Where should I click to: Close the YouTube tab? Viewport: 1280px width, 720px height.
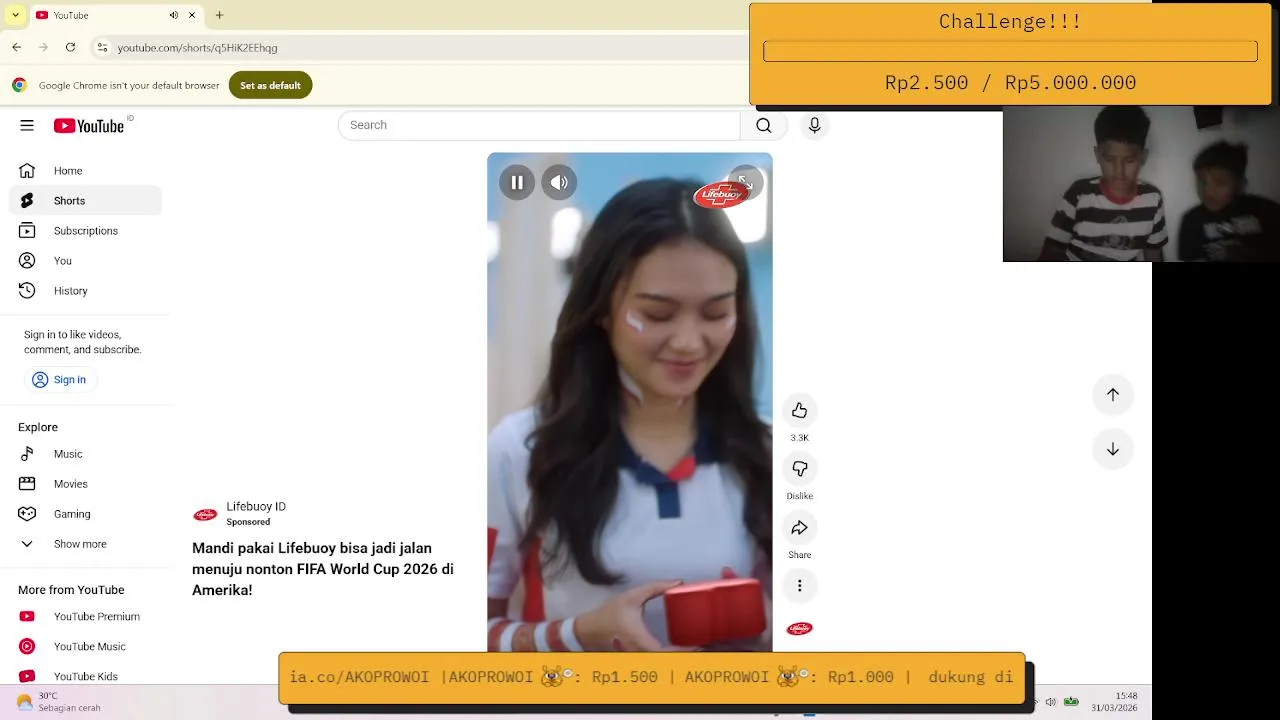pos(192,15)
